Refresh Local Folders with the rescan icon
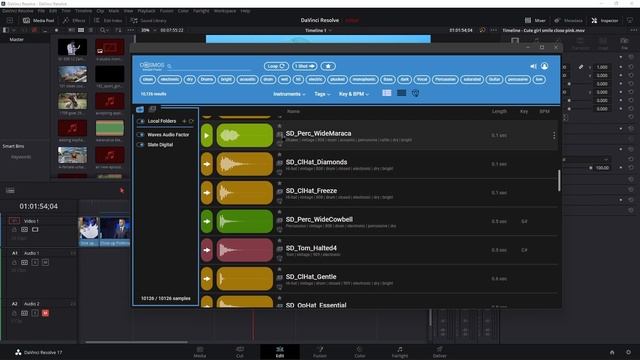 point(191,121)
